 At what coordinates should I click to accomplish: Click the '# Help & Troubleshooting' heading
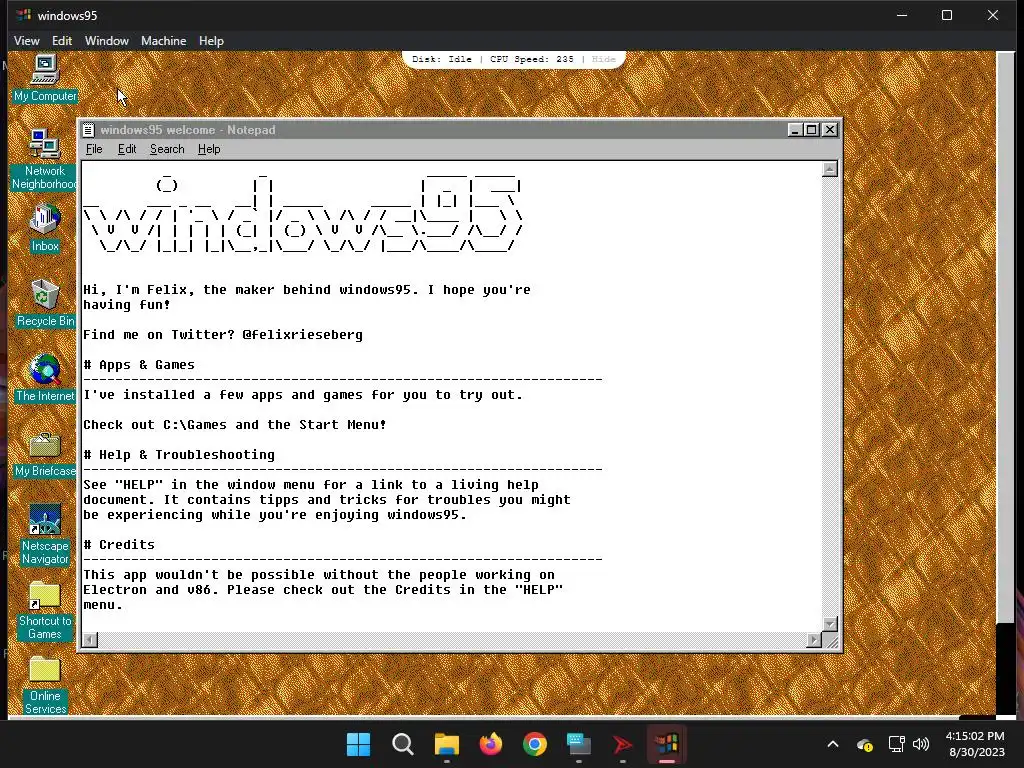tap(179, 455)
